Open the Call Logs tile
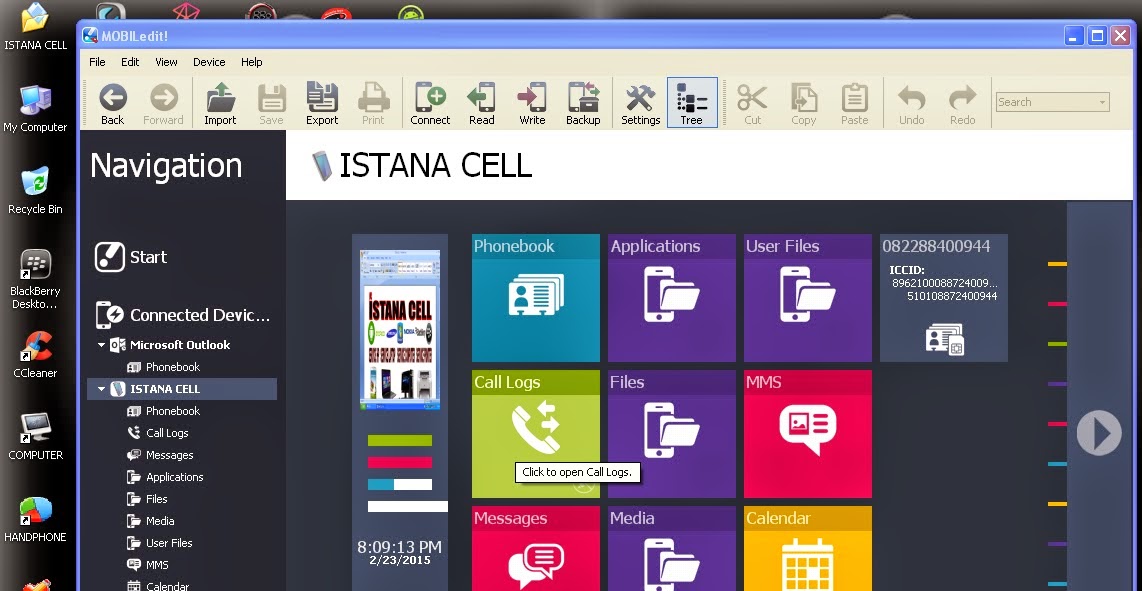The width and height of the screenshot is (1142, 591). (x=536, y=434)
